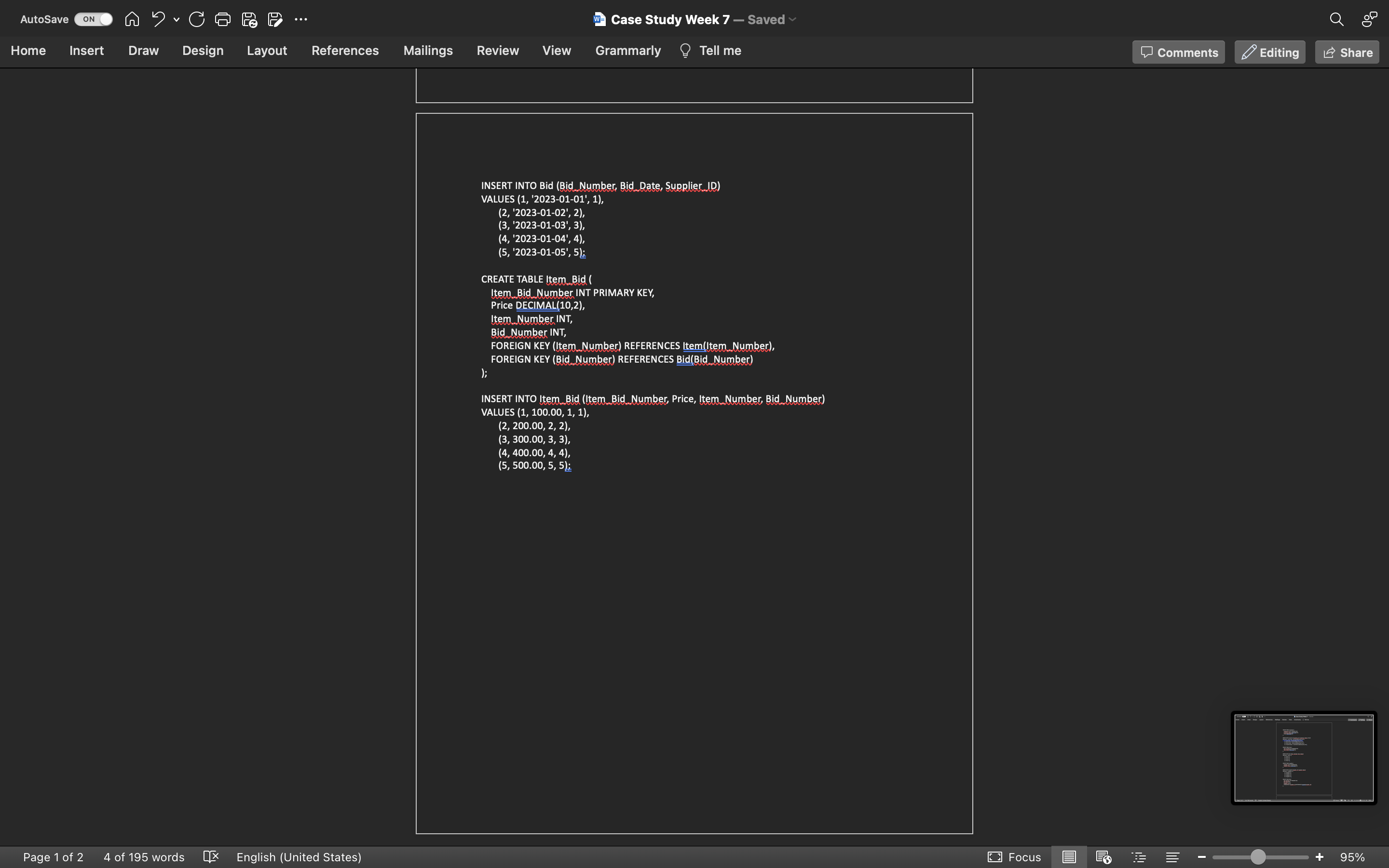
Task: Open the Comments pane button
Action: click(1178, 52)
